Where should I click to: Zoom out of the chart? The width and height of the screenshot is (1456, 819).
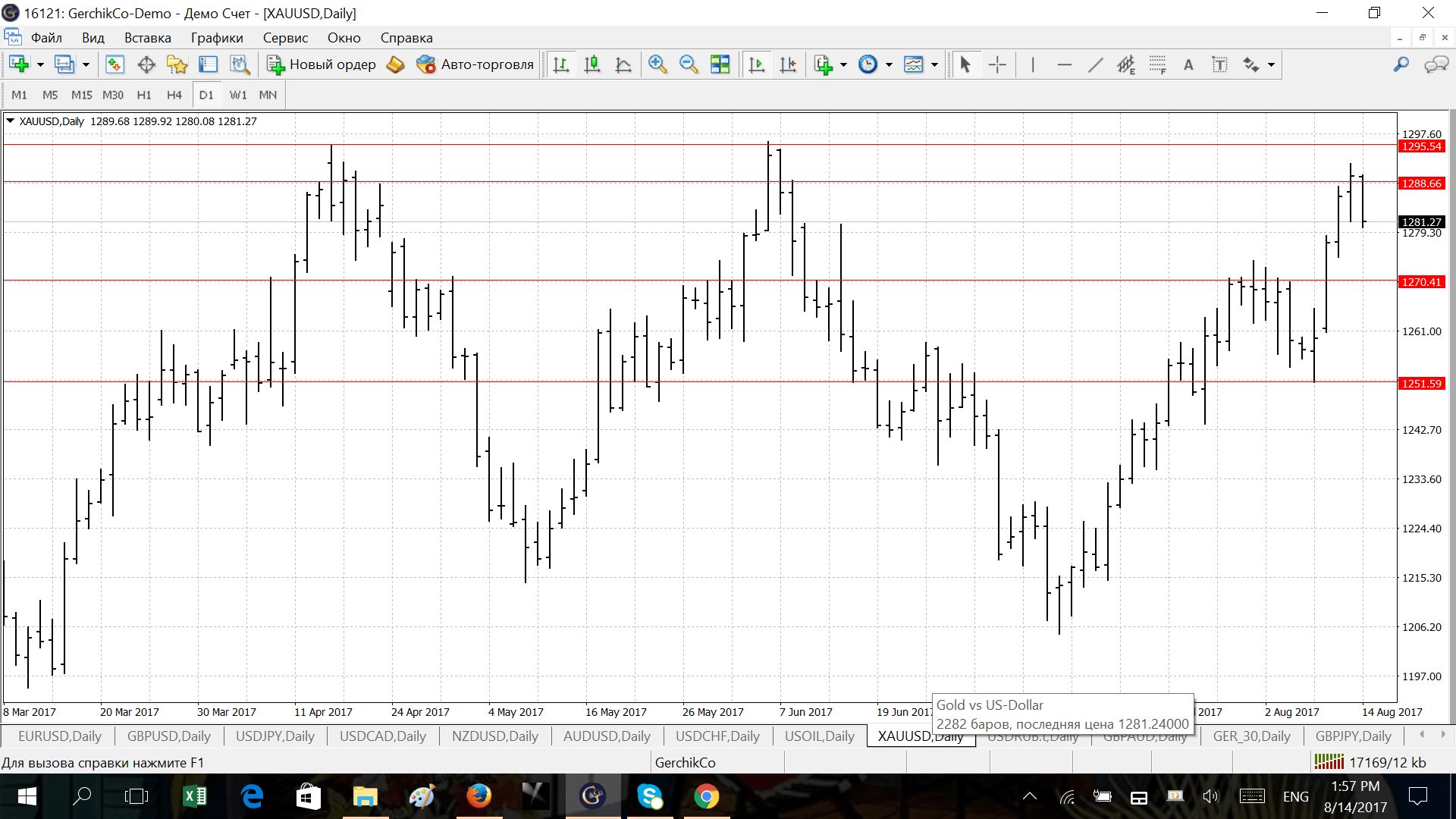(x=688, y=64)
